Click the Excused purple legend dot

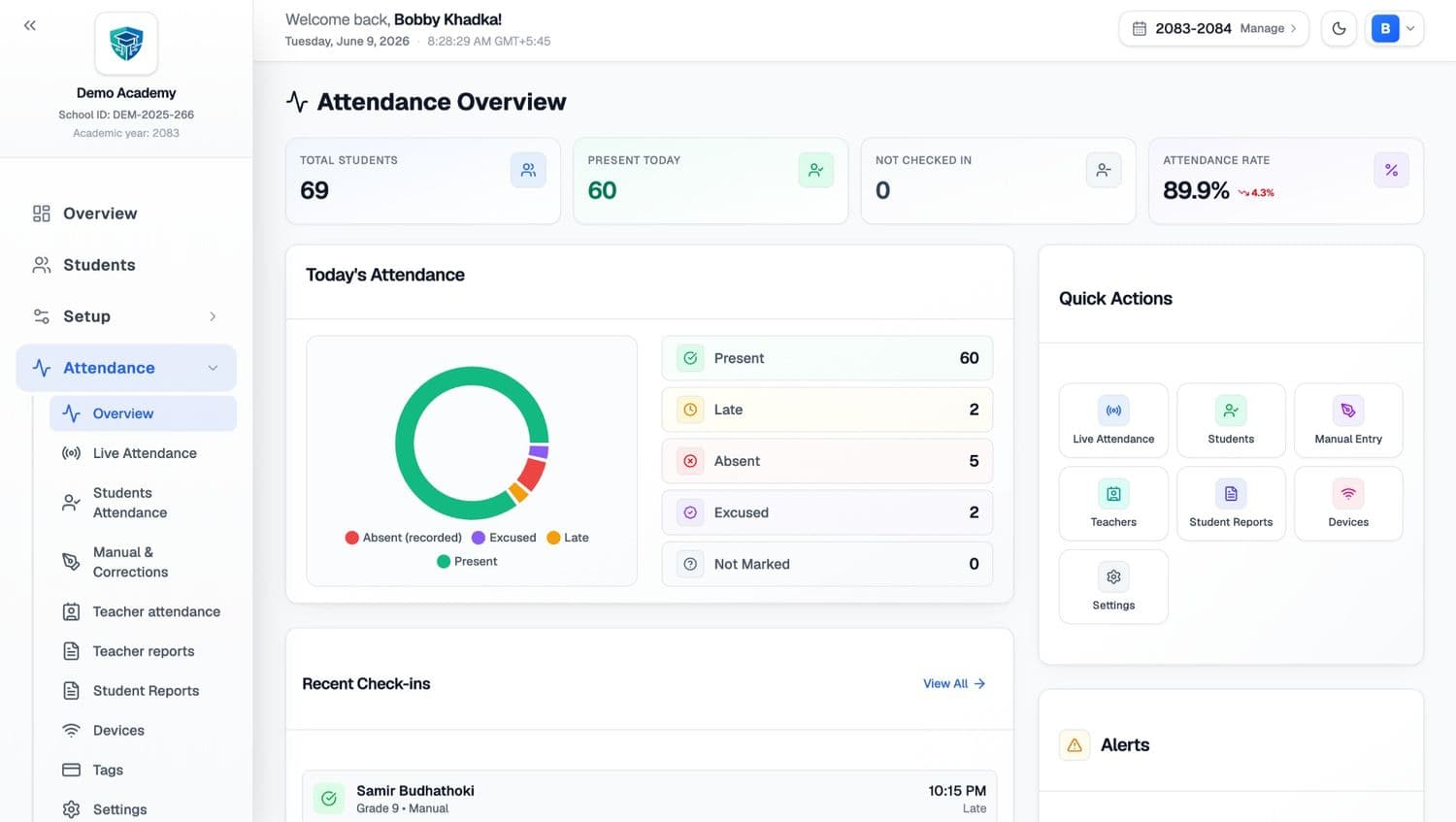tap(479, 538)
